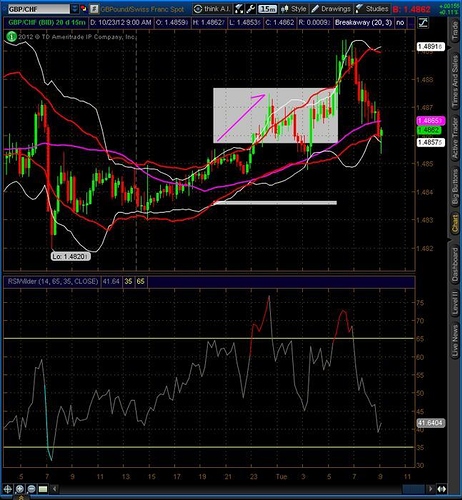Click the flask quick study icon
The image size is (462, 500).
239,9
